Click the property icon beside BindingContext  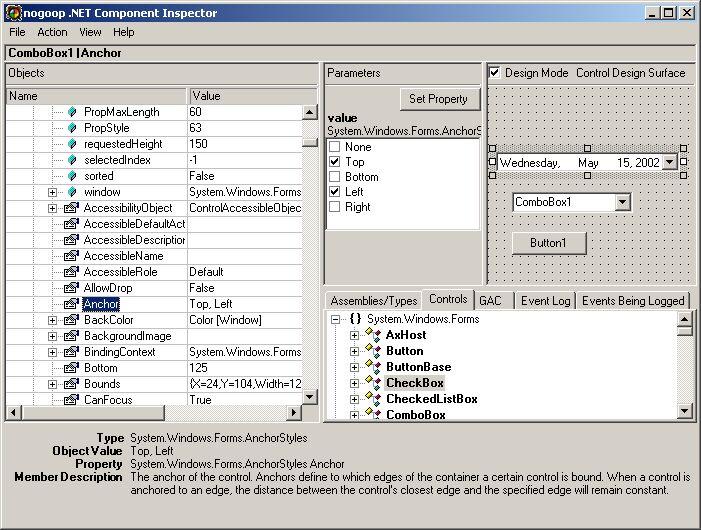point(72,352)
